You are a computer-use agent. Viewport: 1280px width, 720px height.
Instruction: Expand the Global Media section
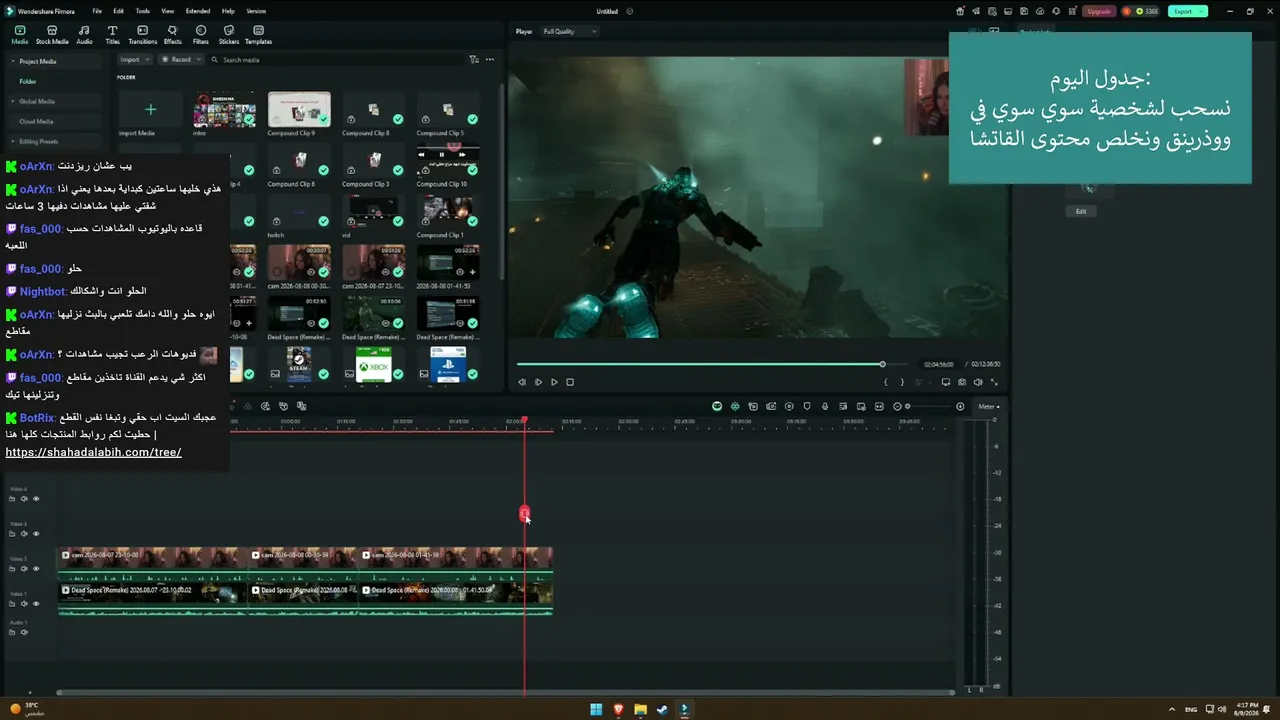[12, 101]
